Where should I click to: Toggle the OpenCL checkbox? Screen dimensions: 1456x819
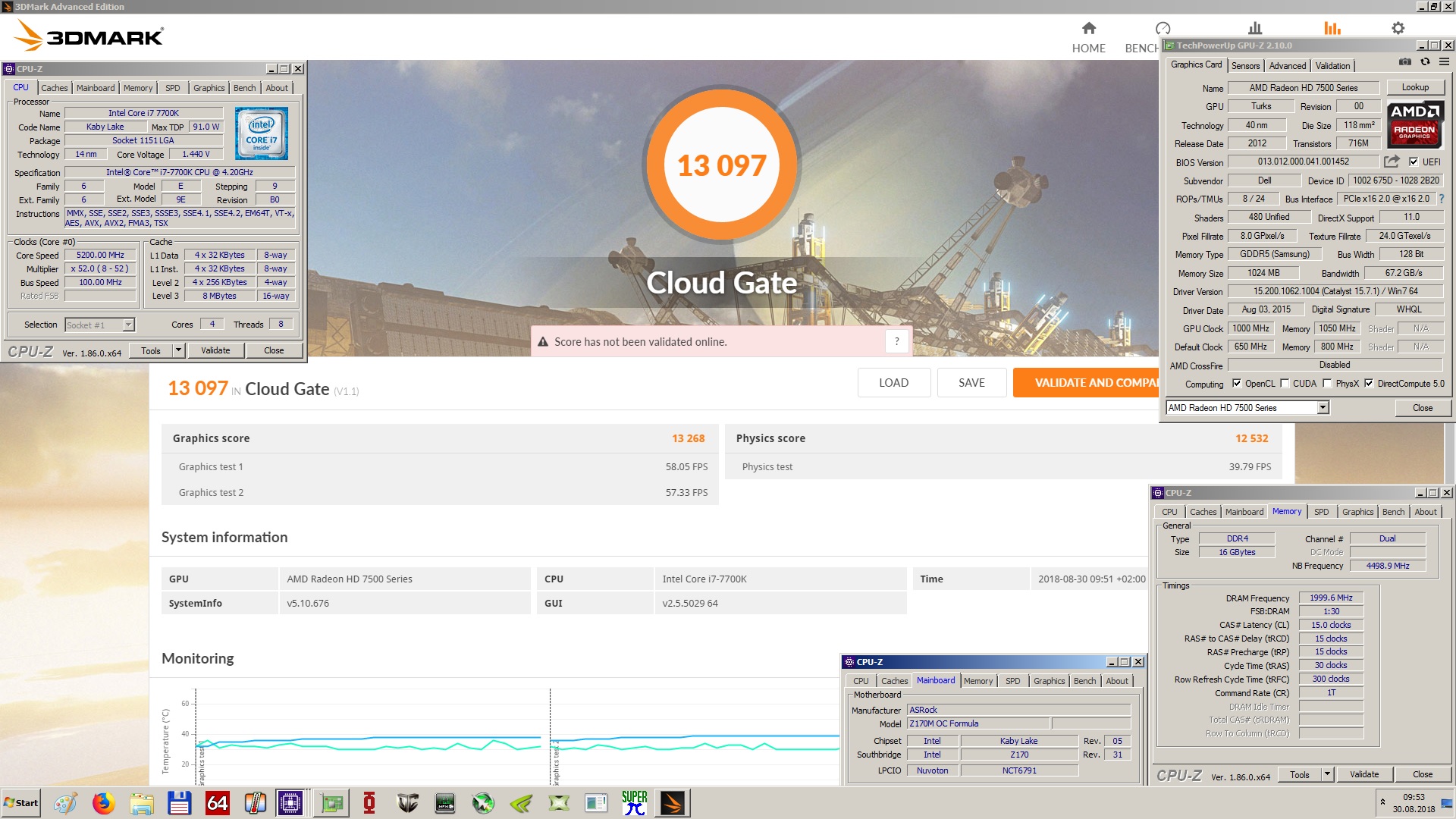[x=1237, y=384]
